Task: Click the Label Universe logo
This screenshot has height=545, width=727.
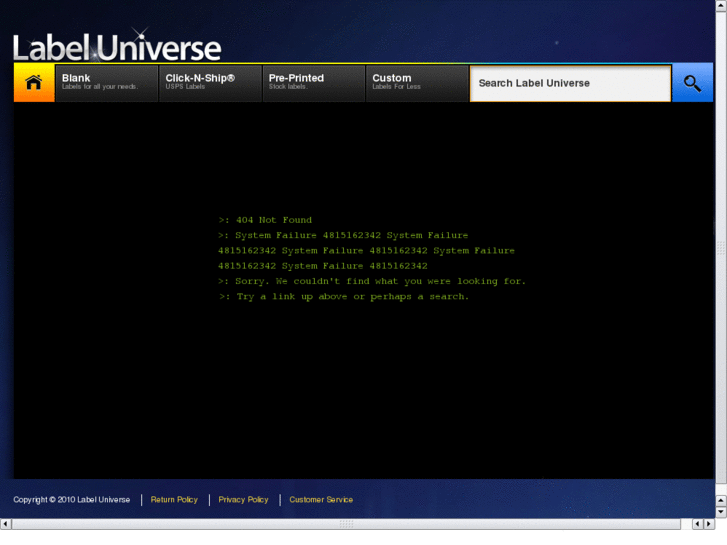Action: point(117,46)
